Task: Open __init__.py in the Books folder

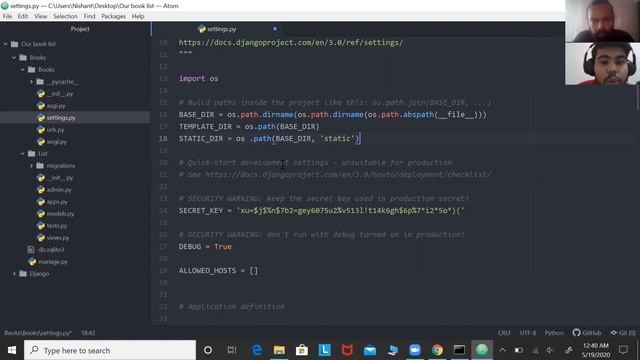Action: 60,94
